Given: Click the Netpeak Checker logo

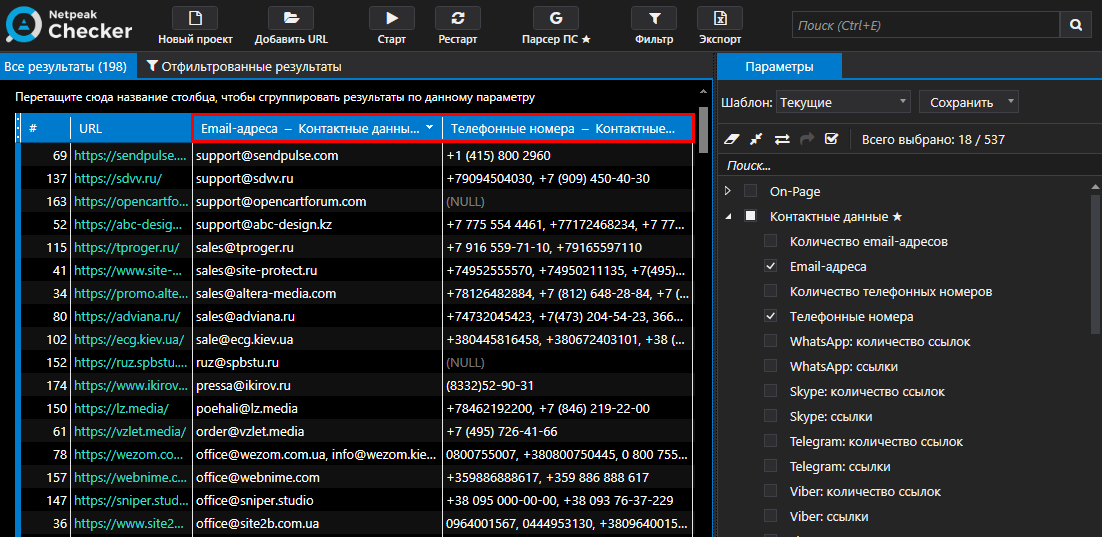Looking at the screenshot, I should [69, 25].
